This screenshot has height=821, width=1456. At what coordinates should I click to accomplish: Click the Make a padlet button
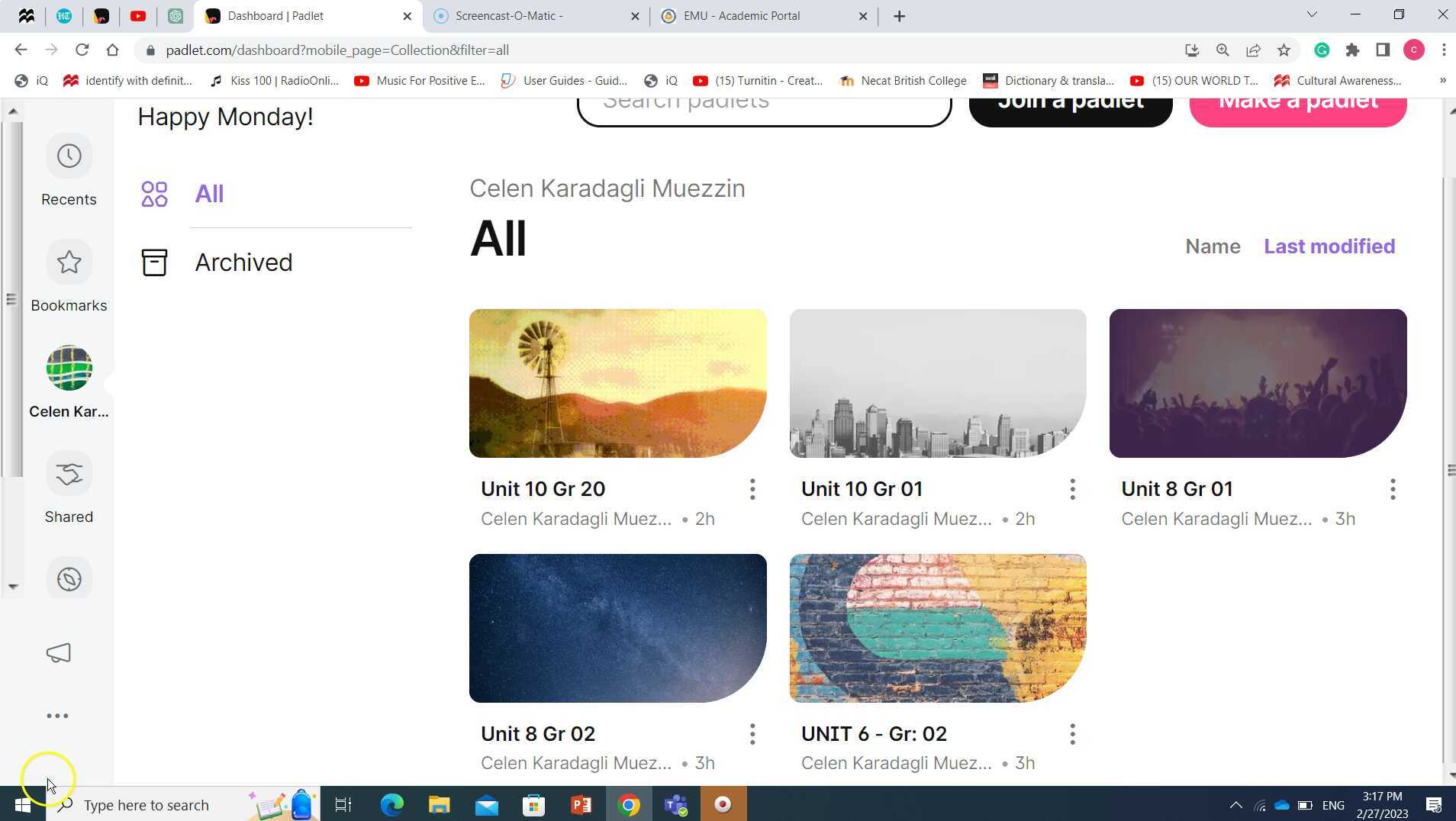click(x=1297, y=105)
